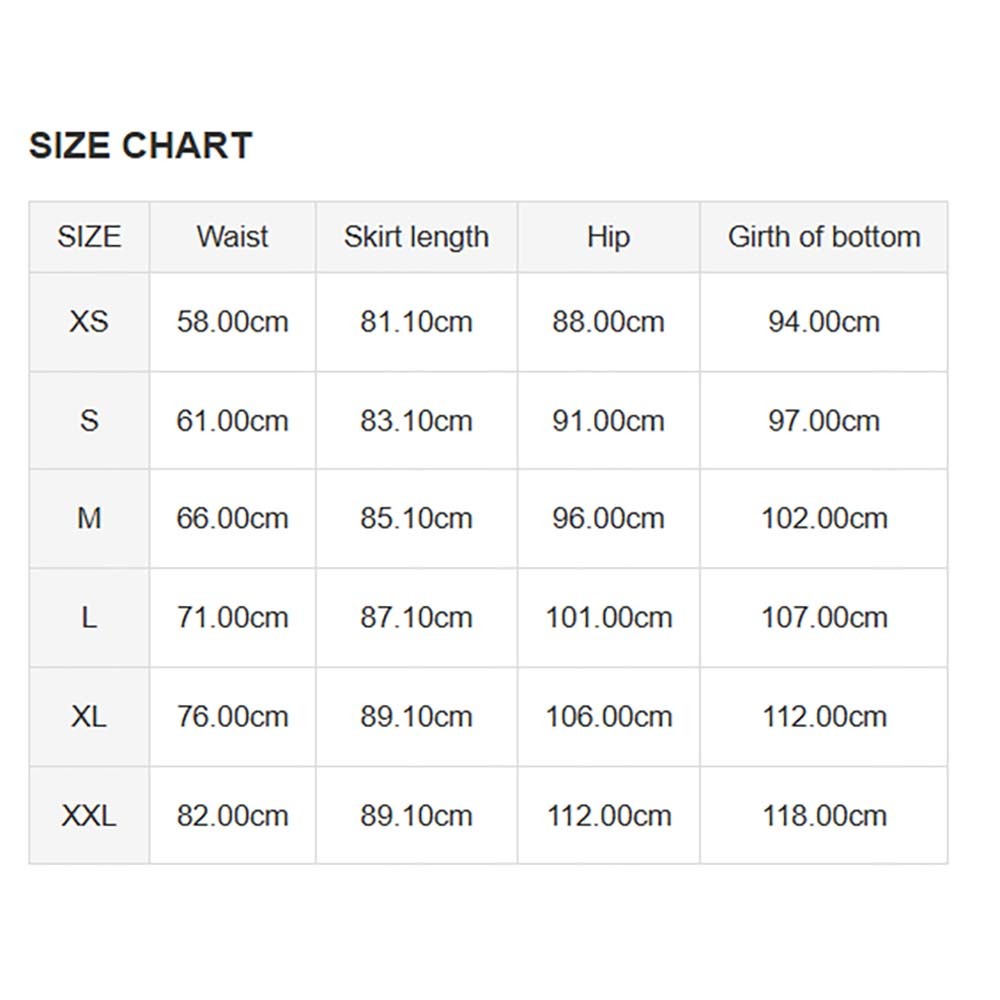
Task: Select the 118.00cm girth of bottom cell
Action: (824, 816)
